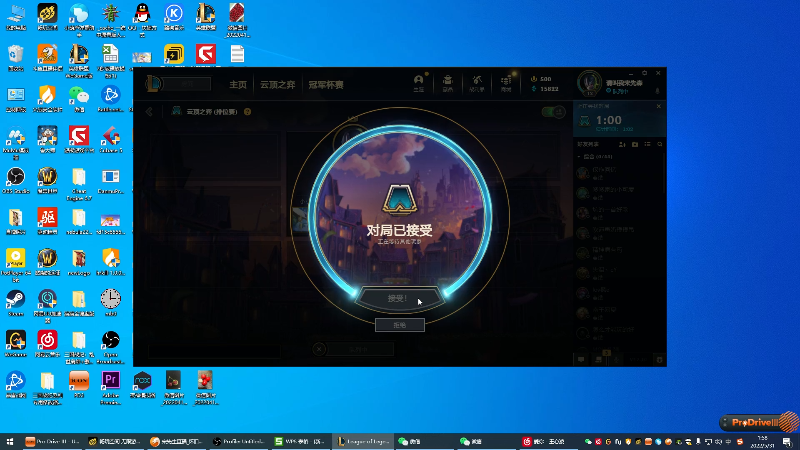Open the PotPlayer desktop icon
This screenshot has width=800, height=450.
pyautogui.click(x=16, y=265)
